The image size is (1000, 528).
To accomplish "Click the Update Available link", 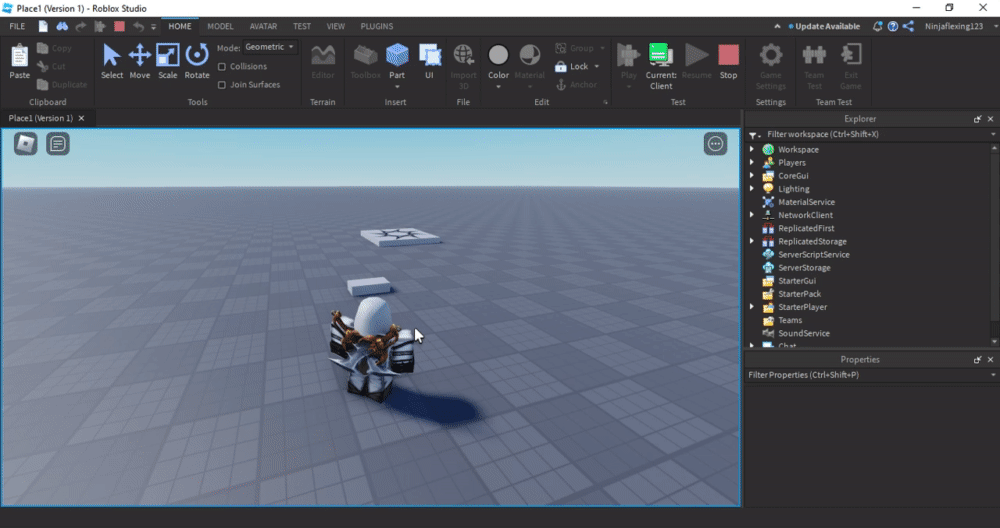I will (x=827, y=26).
